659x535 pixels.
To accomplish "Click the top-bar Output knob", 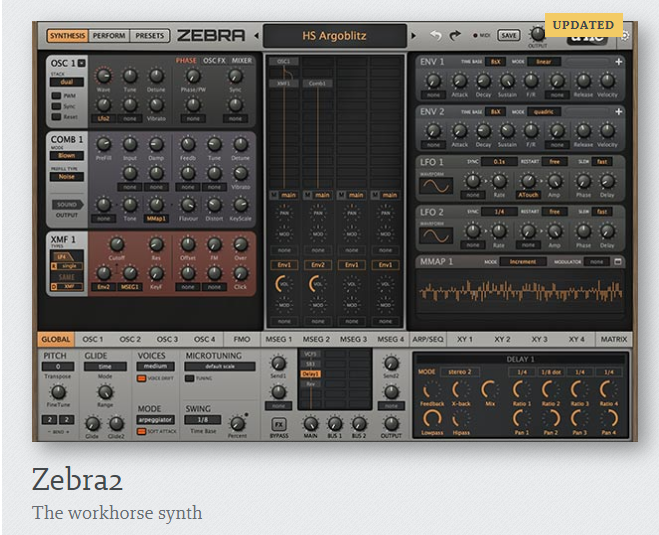I will [537, 34].
